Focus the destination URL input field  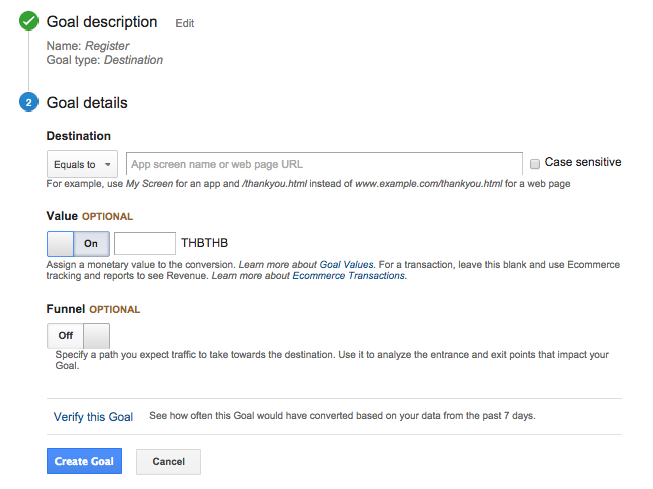(323, 164)
